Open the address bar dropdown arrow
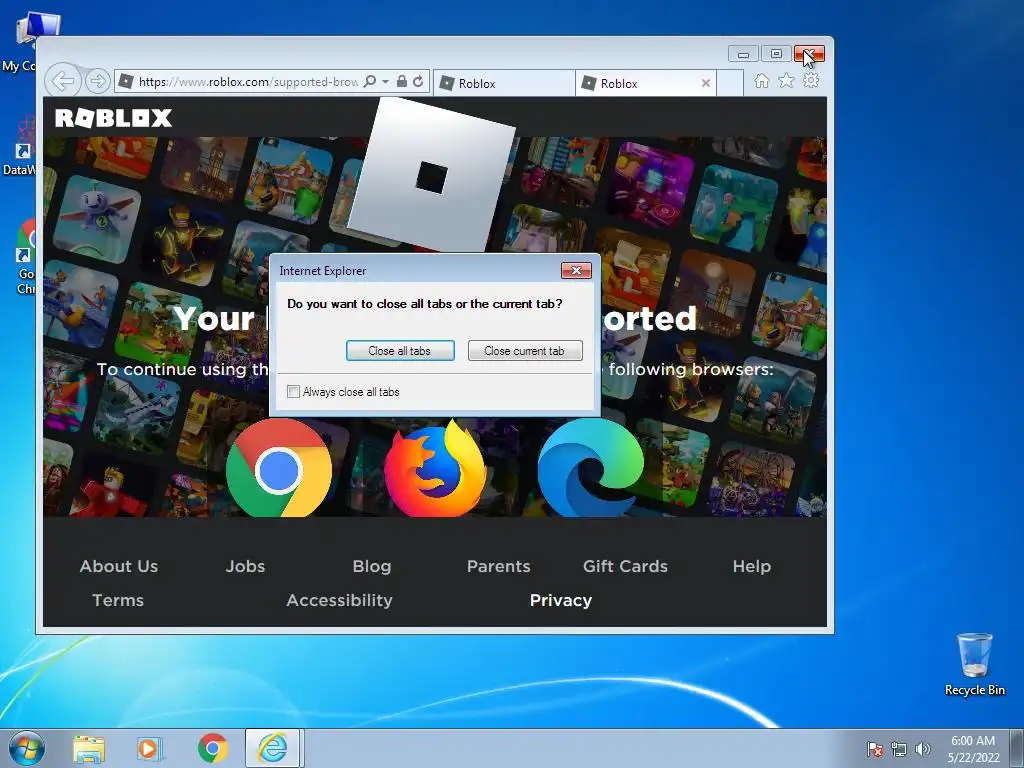Image resolution: width=1024 pixels, height=768 pixels. pyautogui.click(x=385, y=82)
